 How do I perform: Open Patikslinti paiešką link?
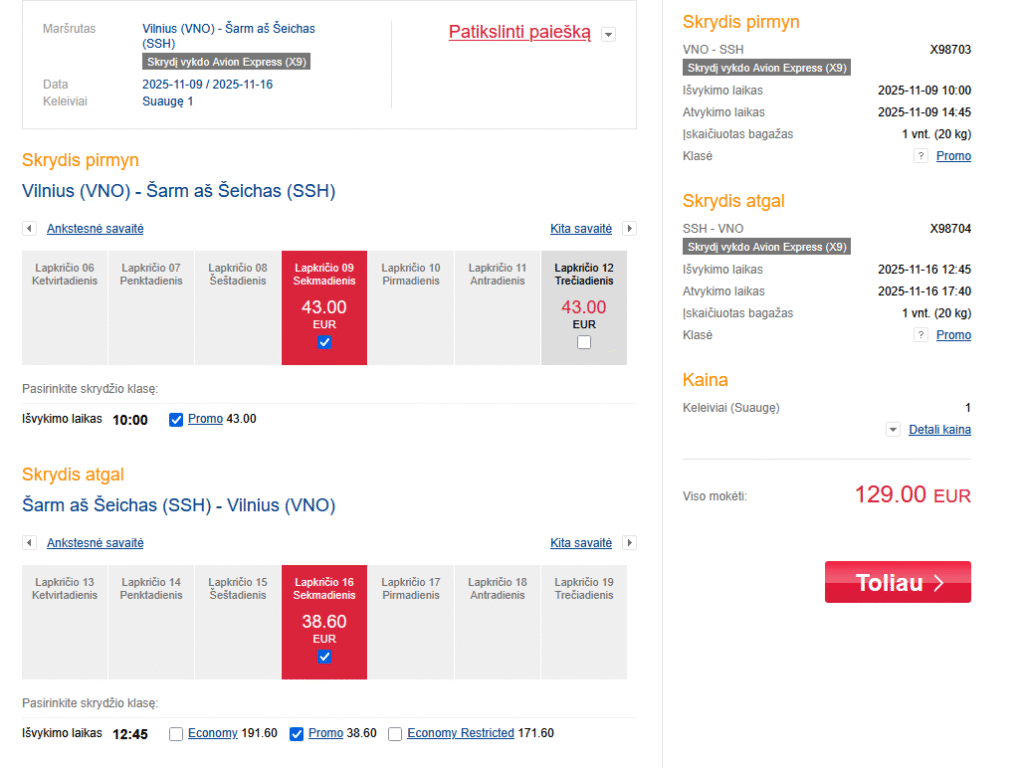pyautogui.click(x=519, y=33)
